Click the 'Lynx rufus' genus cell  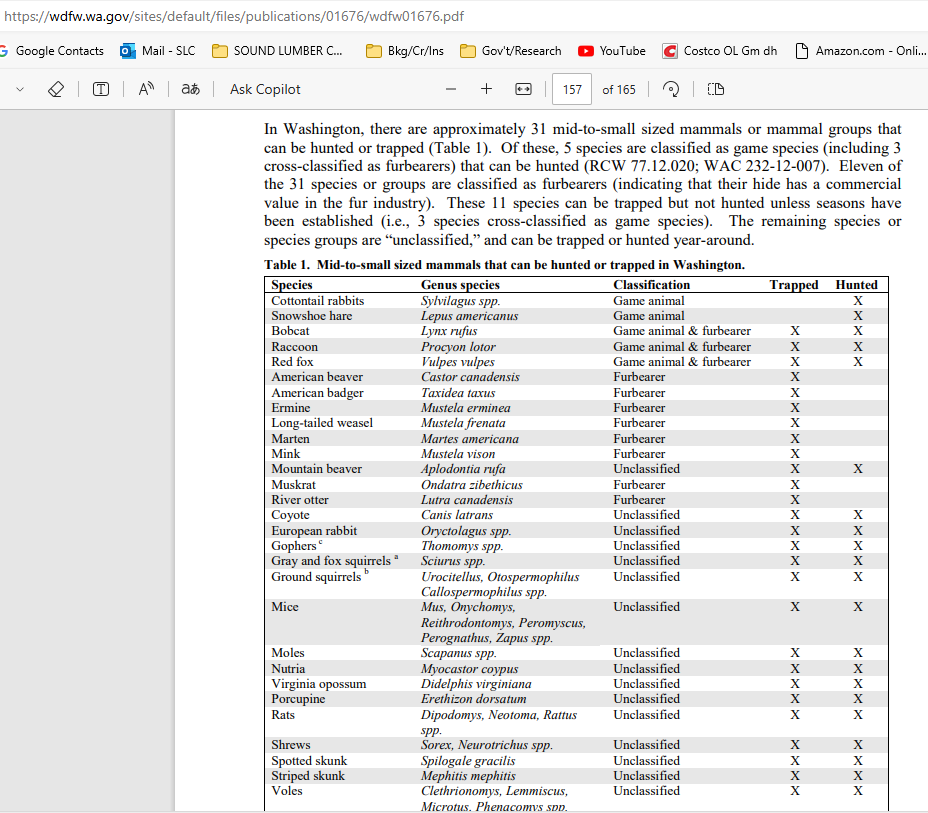click(449, 331)
